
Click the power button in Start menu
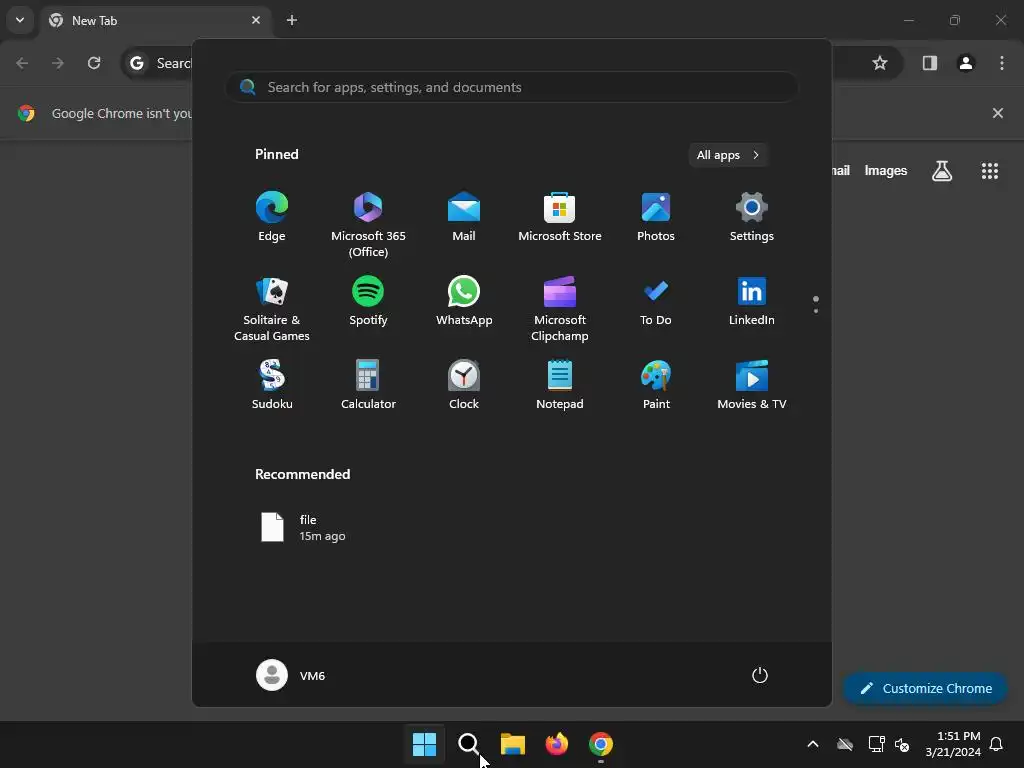coord(760,675)
